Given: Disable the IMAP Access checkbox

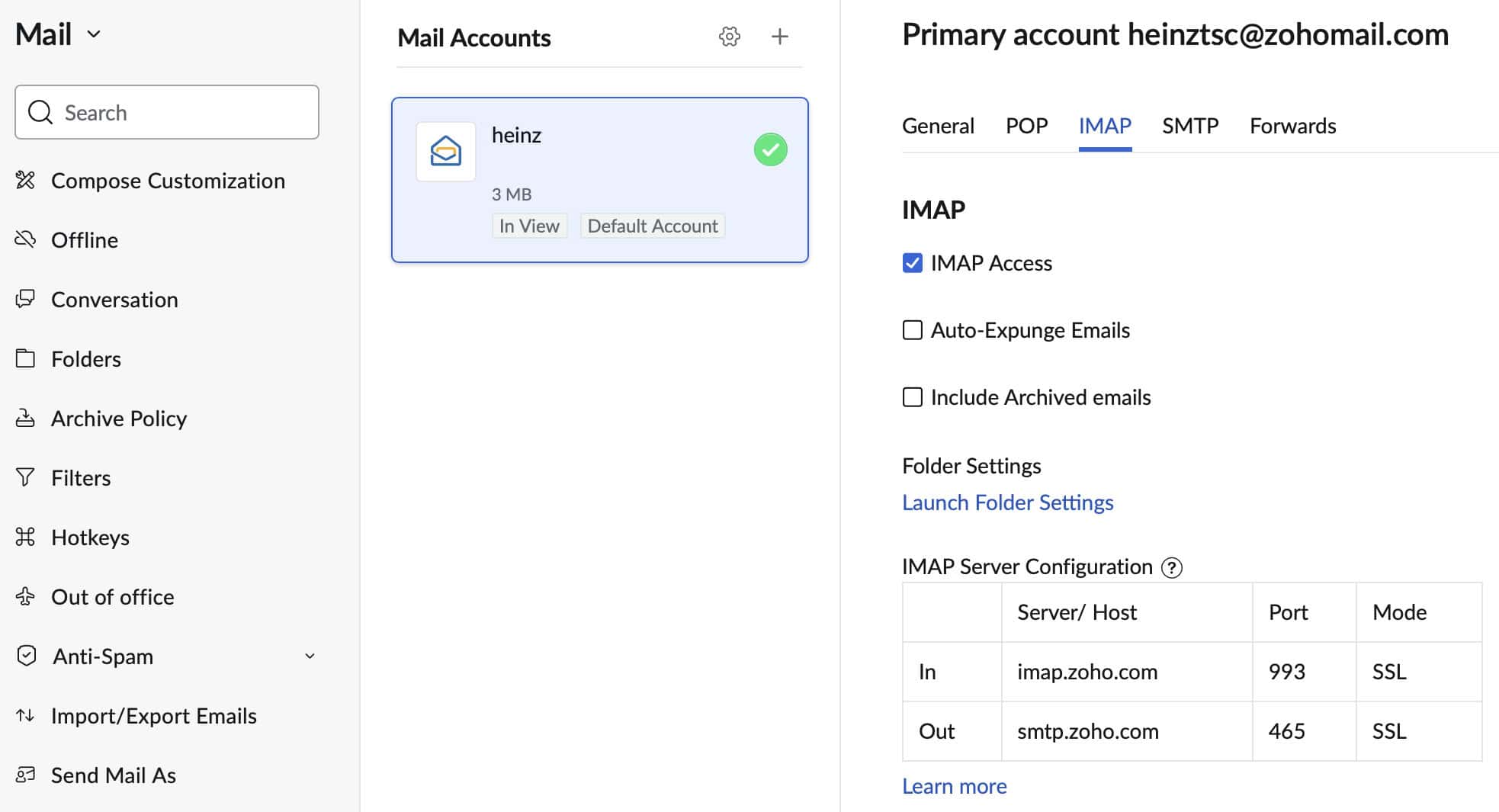Looking at the screenshot, I should (x=912, y=262).
